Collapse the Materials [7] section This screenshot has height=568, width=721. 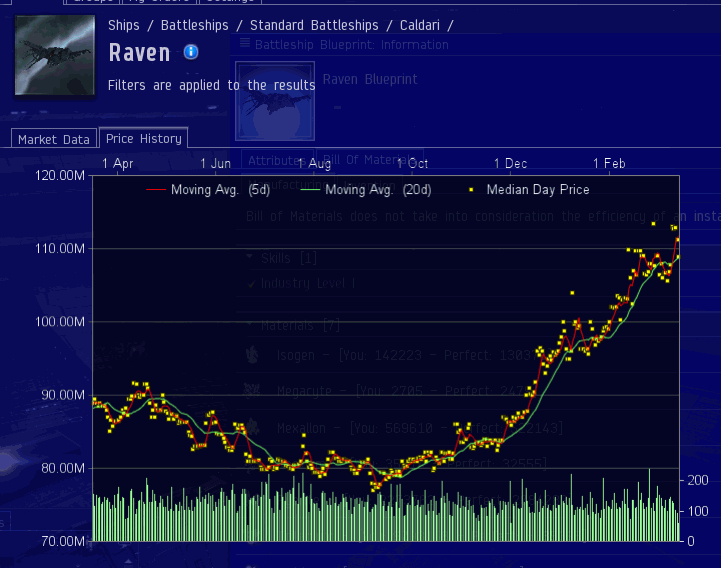coord(250,325)
